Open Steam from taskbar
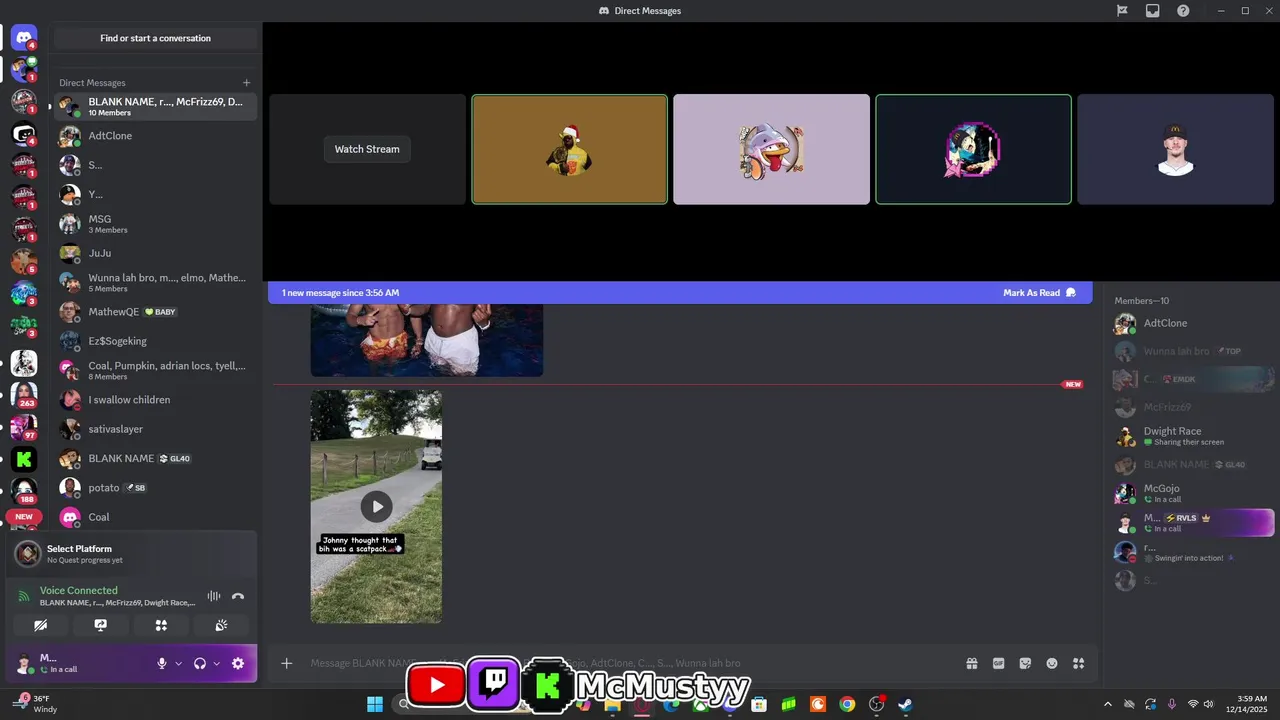The image size is (1280, 720). (x=905, y=705)
